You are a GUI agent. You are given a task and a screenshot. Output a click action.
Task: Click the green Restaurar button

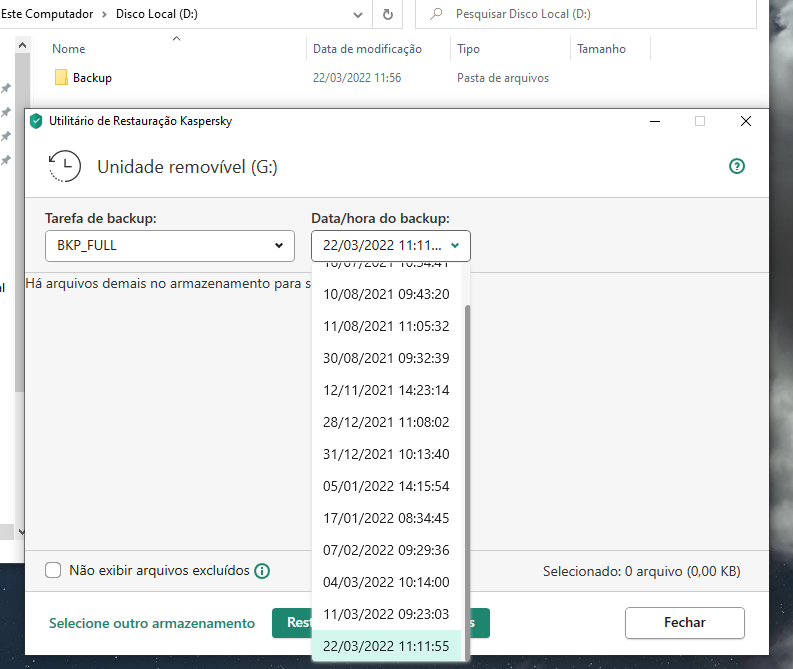click(x=292, y=622)
